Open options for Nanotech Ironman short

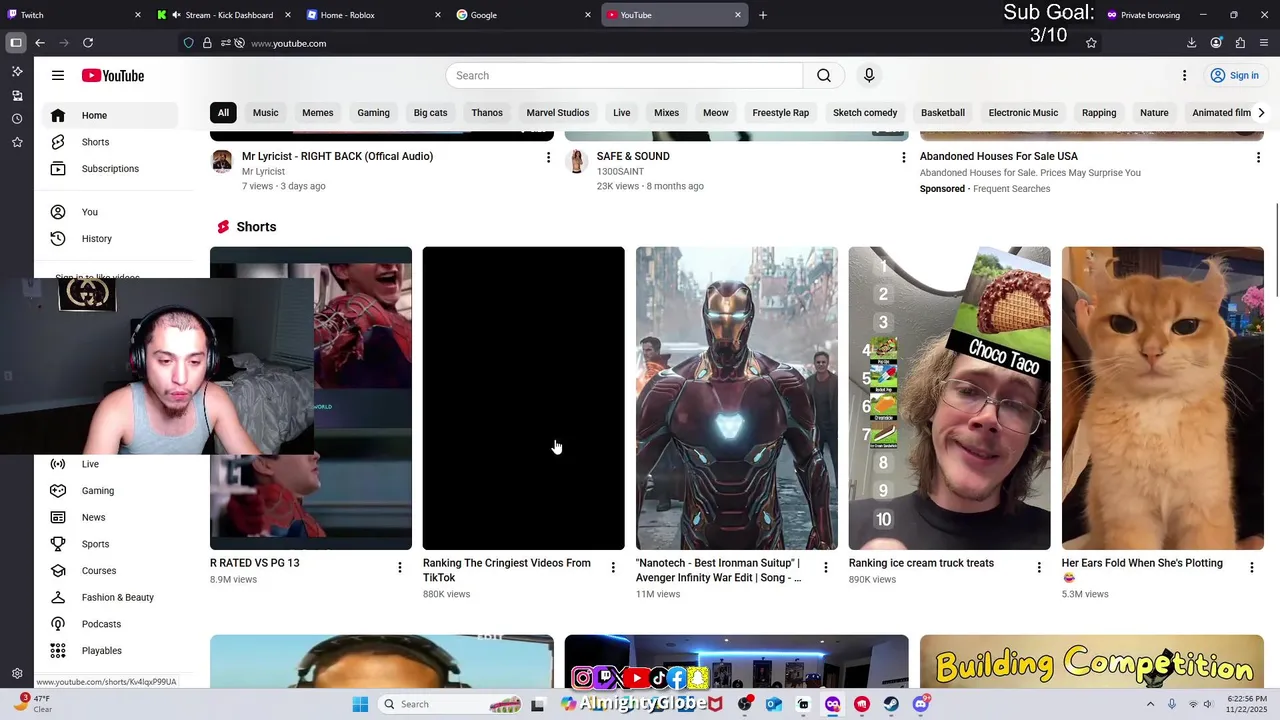click(x=826, y=568)
